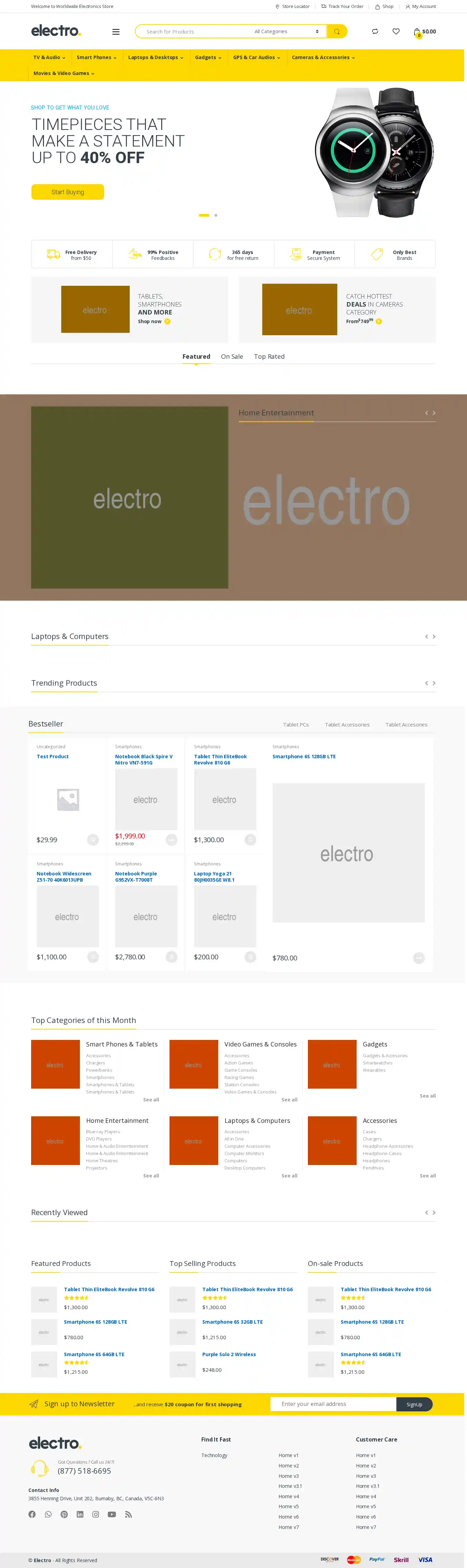Click the yellow search magnifier button
467x1568 pixels.
[x=337, y=32]
